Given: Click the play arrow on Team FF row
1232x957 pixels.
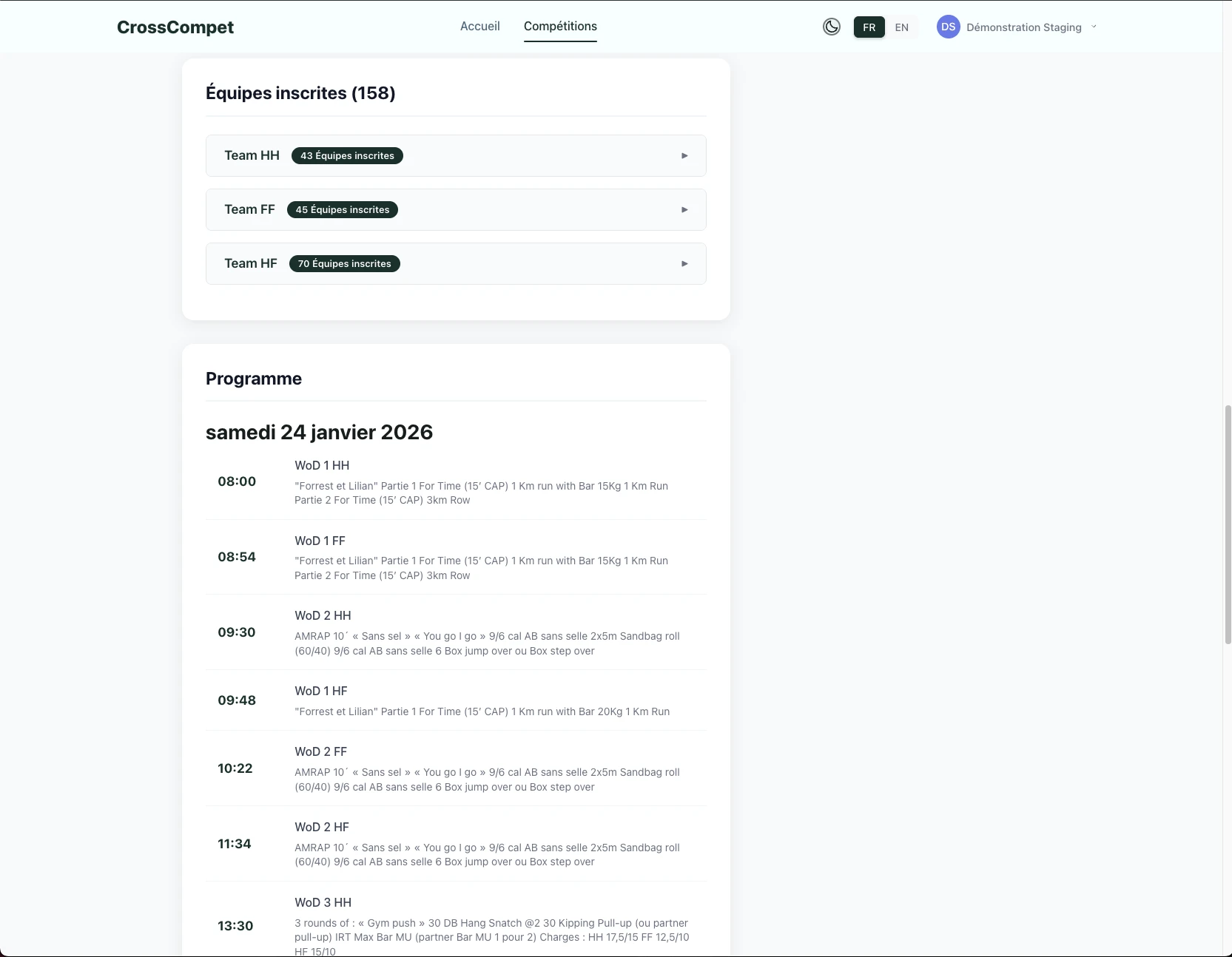Looking at the screenshot, I should pyautogui.click(x=684, y=209).
